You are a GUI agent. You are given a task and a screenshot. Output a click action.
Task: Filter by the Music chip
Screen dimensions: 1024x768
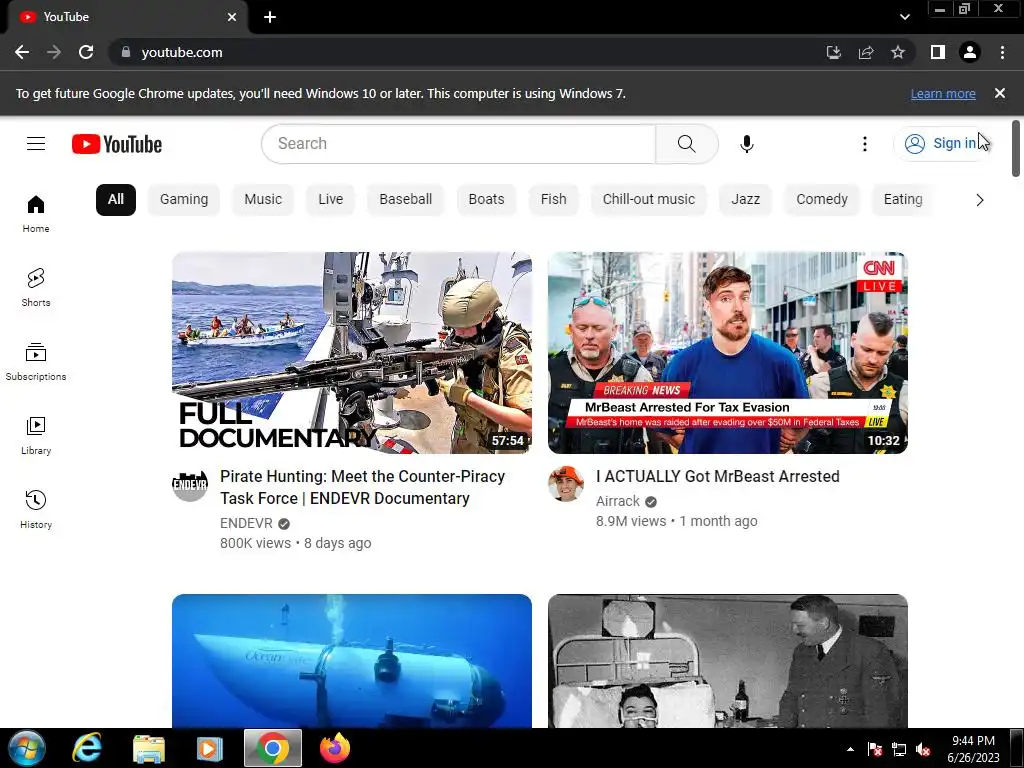(x=263, y=200)
